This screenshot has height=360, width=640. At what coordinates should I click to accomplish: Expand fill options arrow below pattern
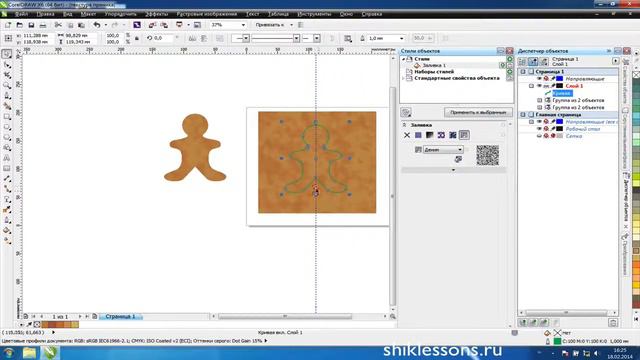click(453, 170)
